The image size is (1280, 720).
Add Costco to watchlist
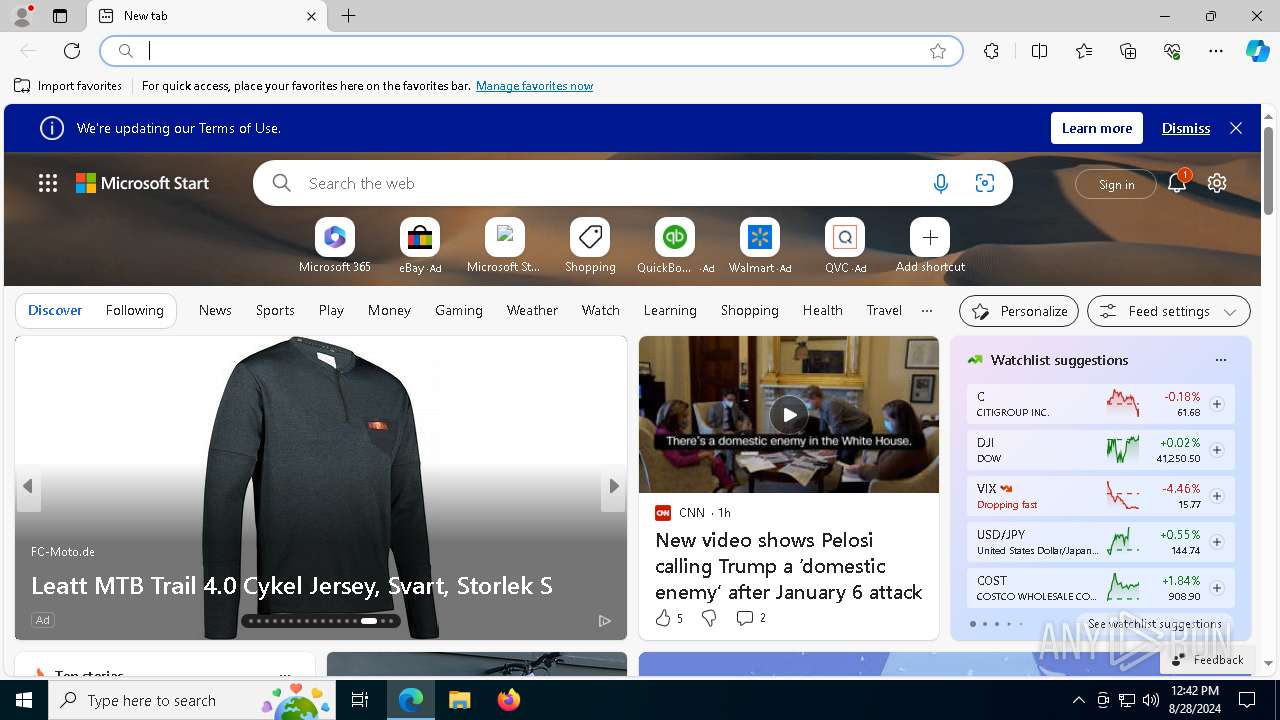[1217, 588]
